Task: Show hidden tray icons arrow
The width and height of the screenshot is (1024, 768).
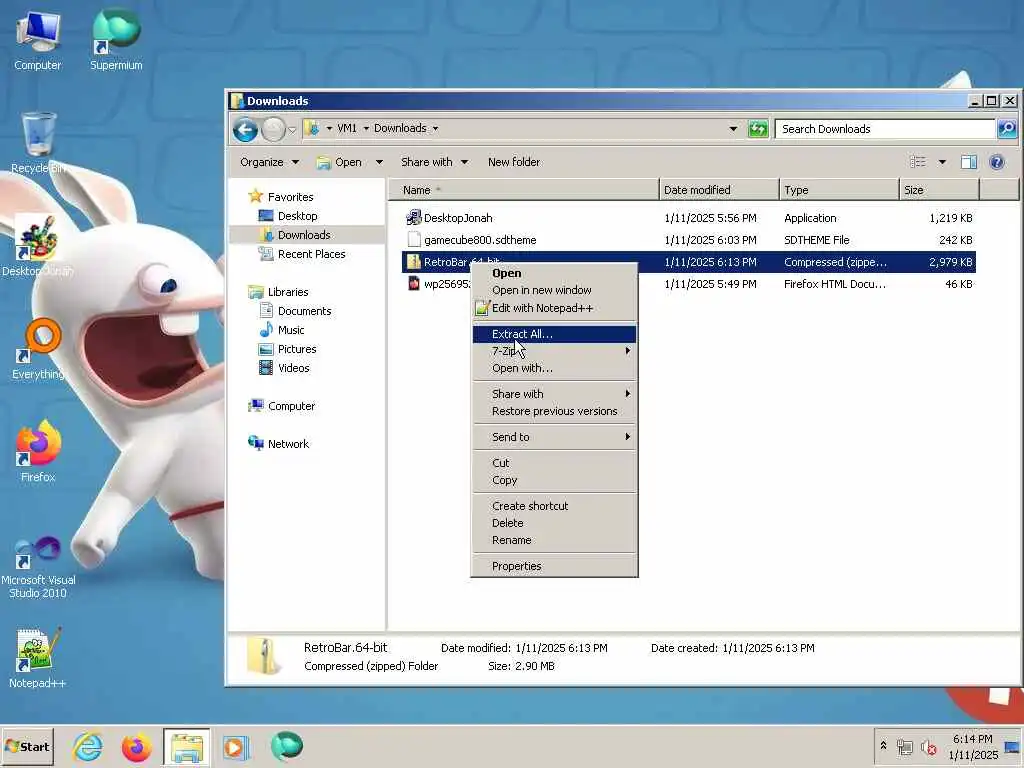Action: 883,746
